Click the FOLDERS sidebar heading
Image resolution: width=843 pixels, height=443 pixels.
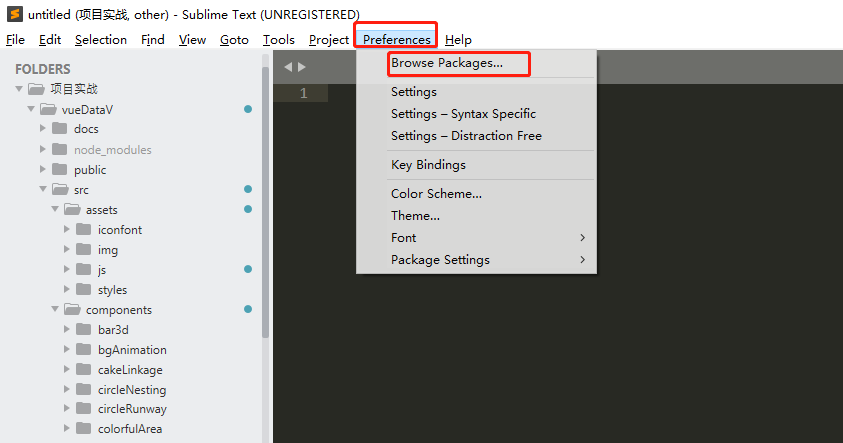click(43, 69)
